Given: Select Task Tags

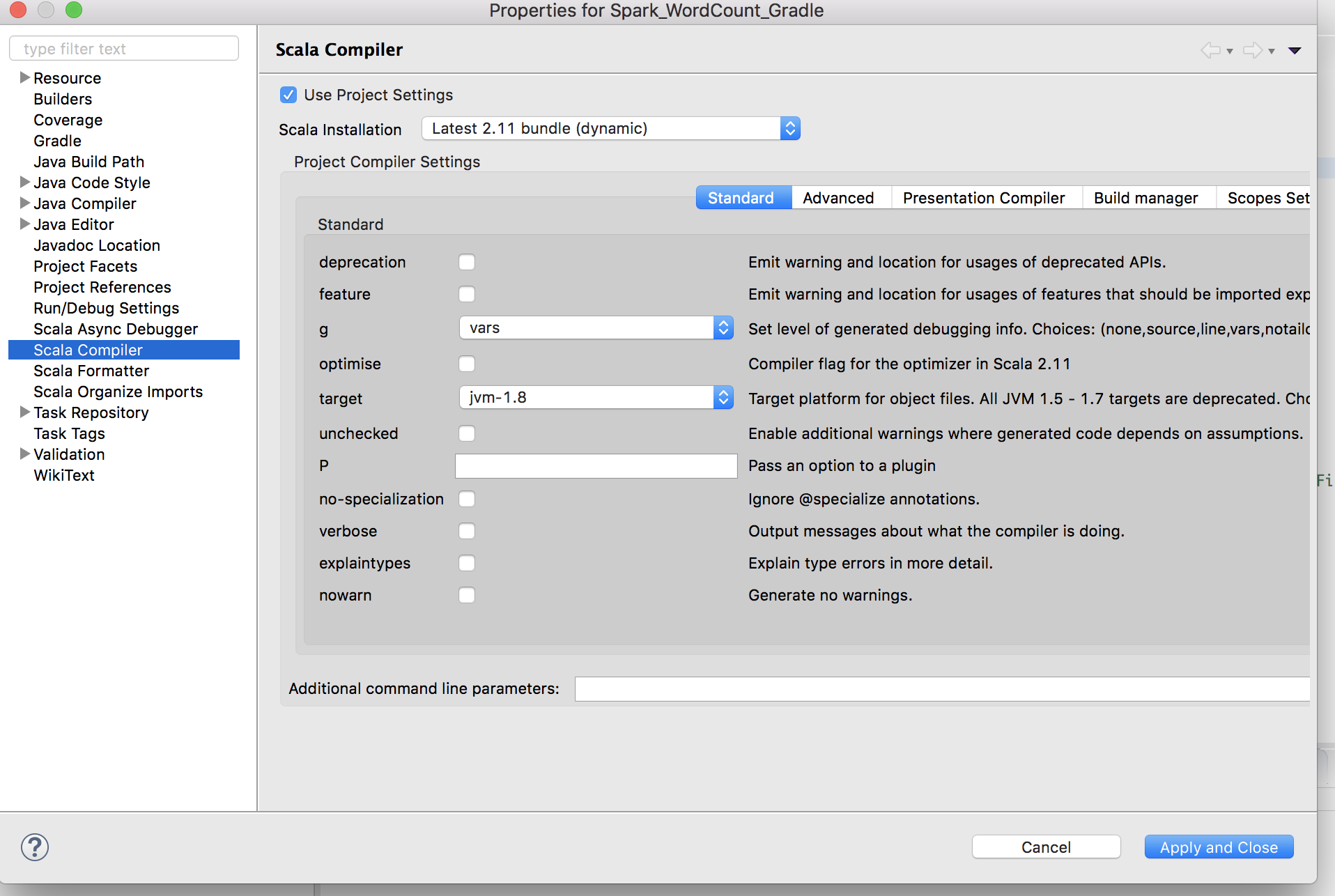Looking at the screenshot, I should (x=70, y=433).
